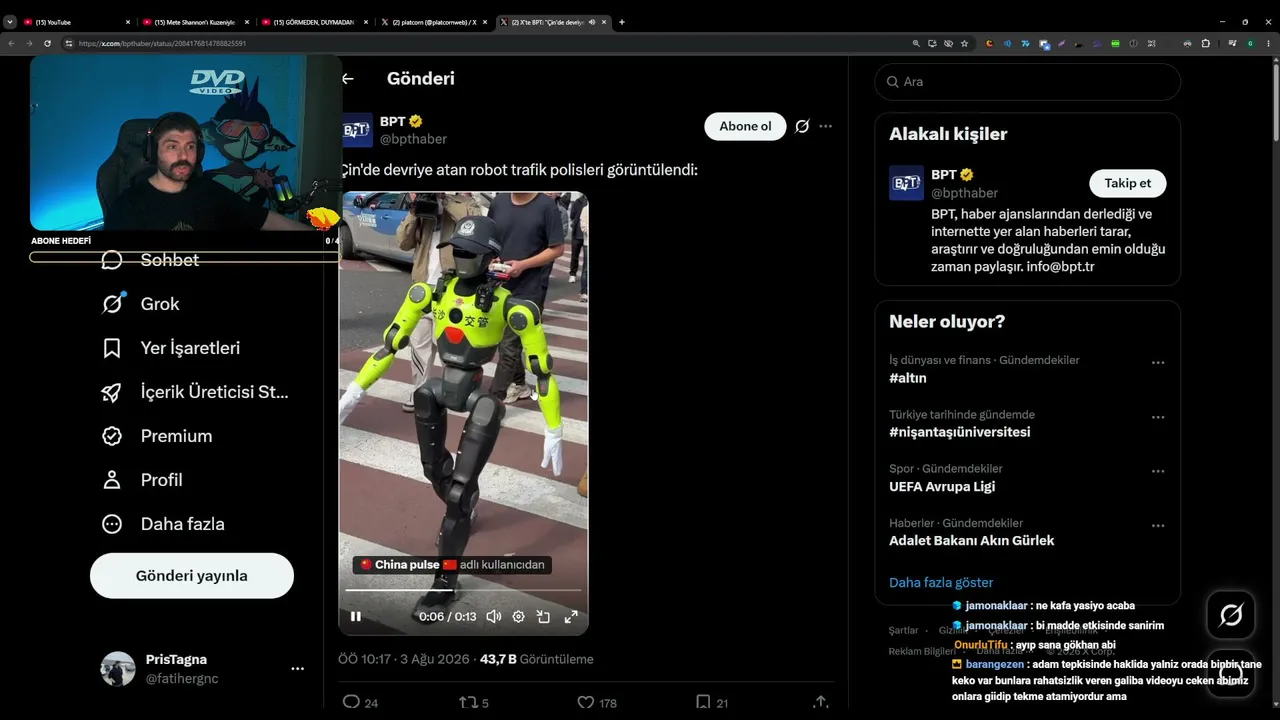The height and width of the screenshot is (720, 1280).
Task: Open Adalet Bakanı Akın Gürlek trend
Action: pos(972,541)
